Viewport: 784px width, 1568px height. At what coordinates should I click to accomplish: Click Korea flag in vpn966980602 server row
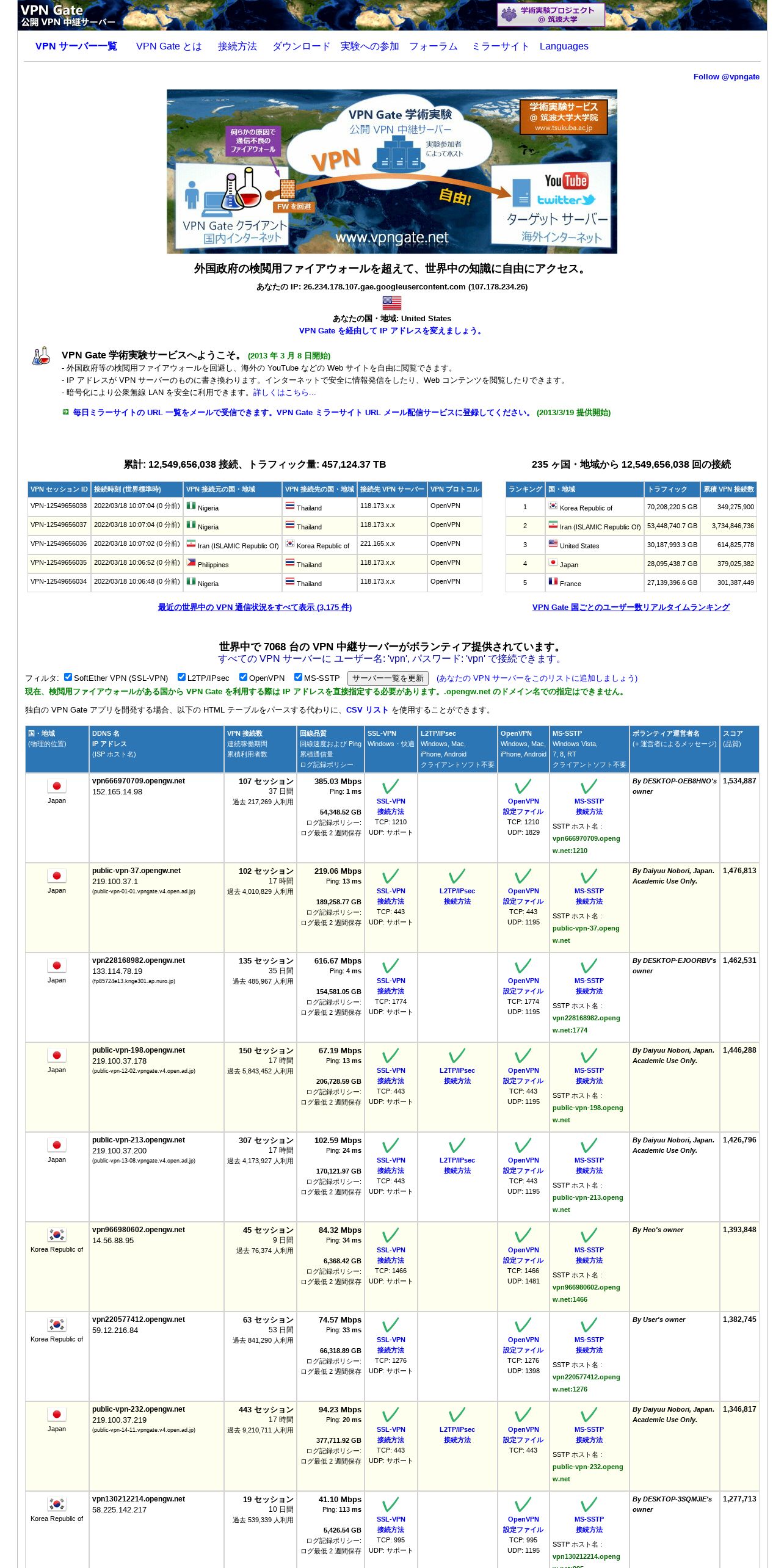point(57,1235)
